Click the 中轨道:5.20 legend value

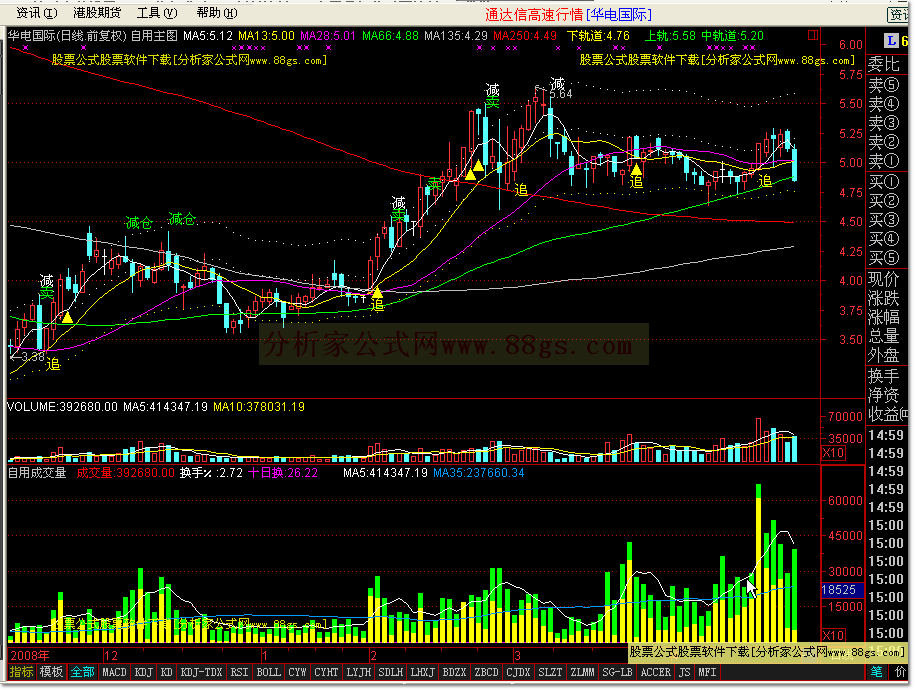coord(732,36)
